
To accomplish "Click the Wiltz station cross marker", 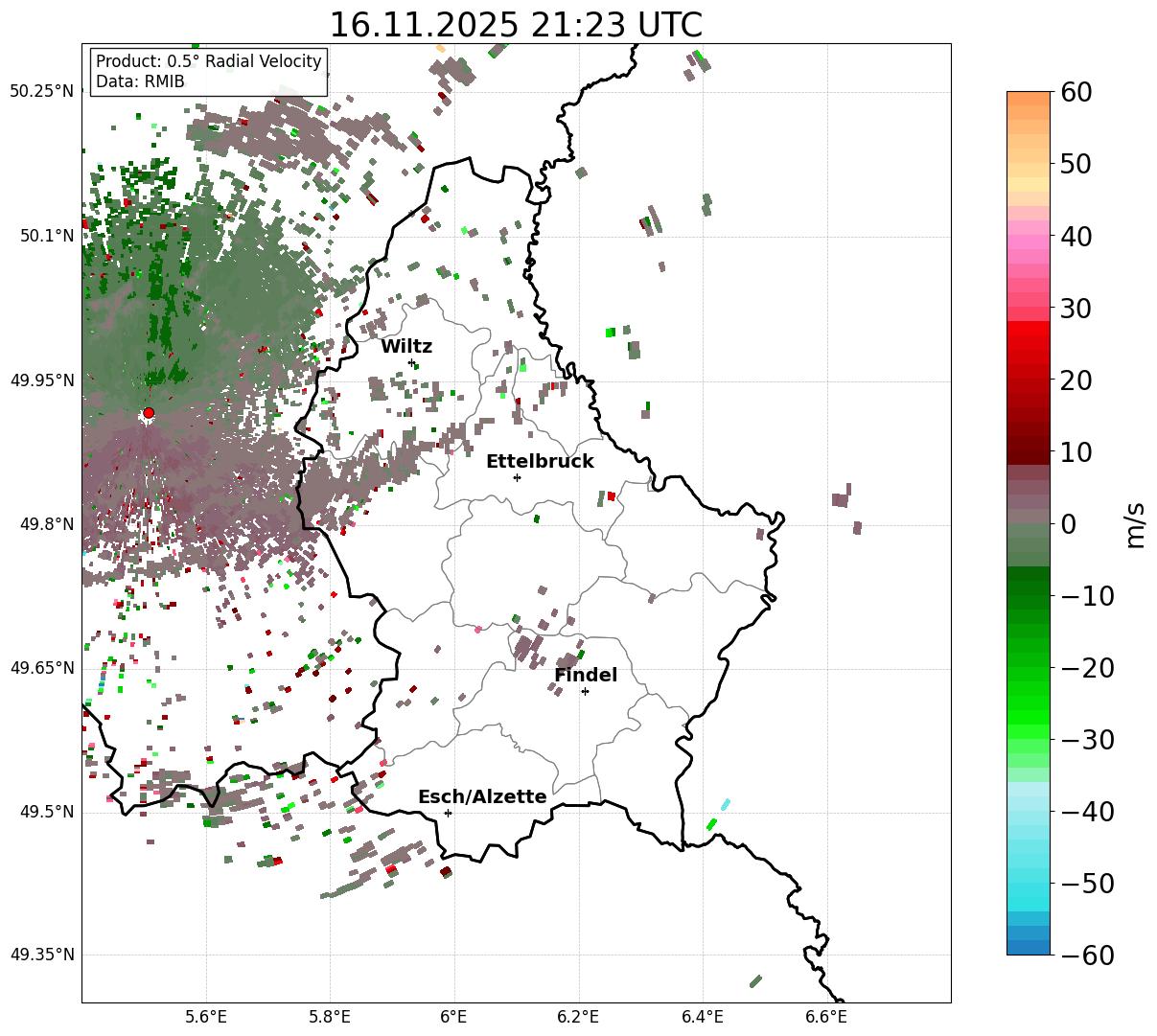I will [x=412, y=362].
